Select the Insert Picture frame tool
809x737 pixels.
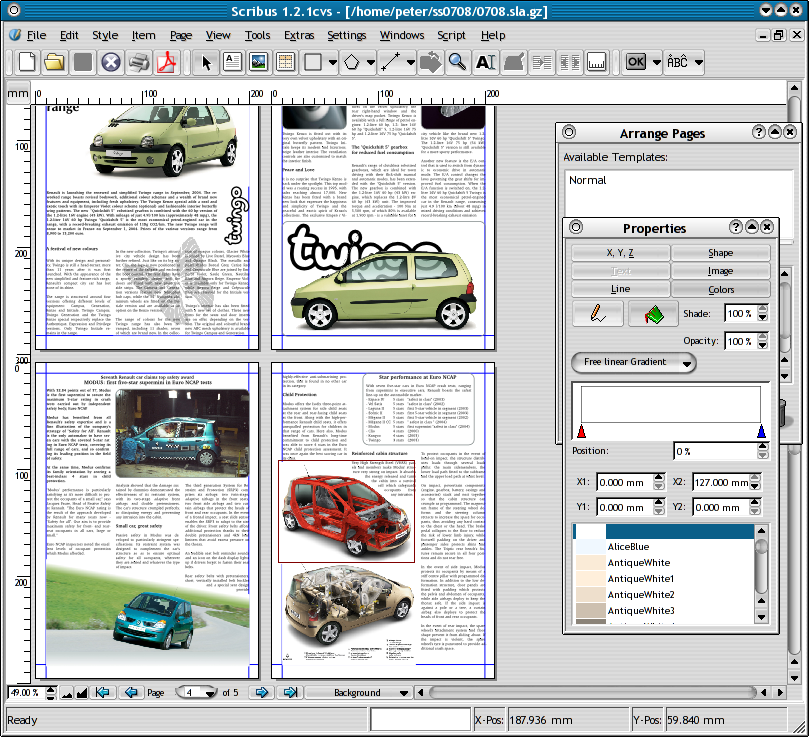[x=258, y=62]
